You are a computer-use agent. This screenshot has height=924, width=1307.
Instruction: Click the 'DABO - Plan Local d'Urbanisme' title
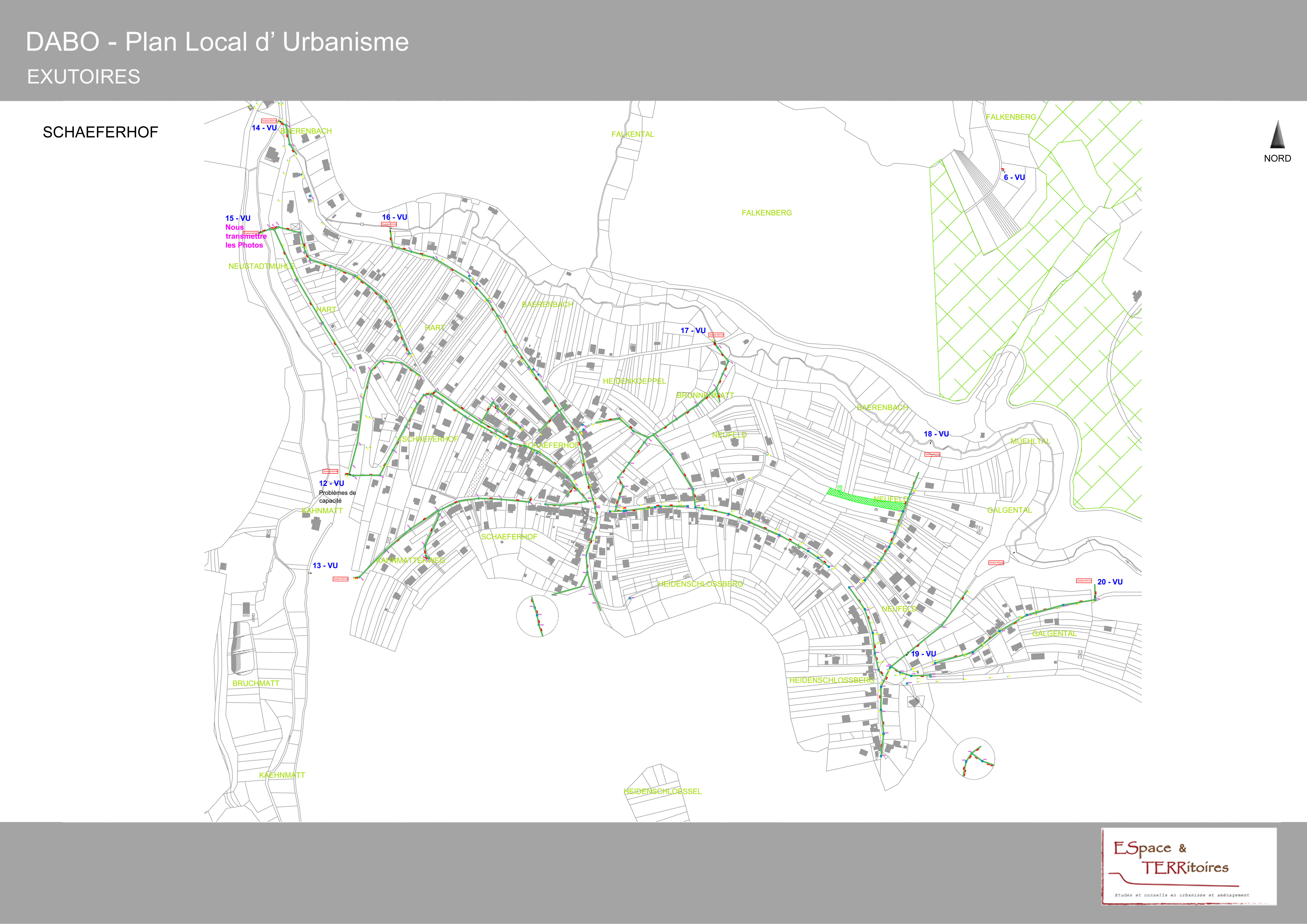tap(217, 42)
